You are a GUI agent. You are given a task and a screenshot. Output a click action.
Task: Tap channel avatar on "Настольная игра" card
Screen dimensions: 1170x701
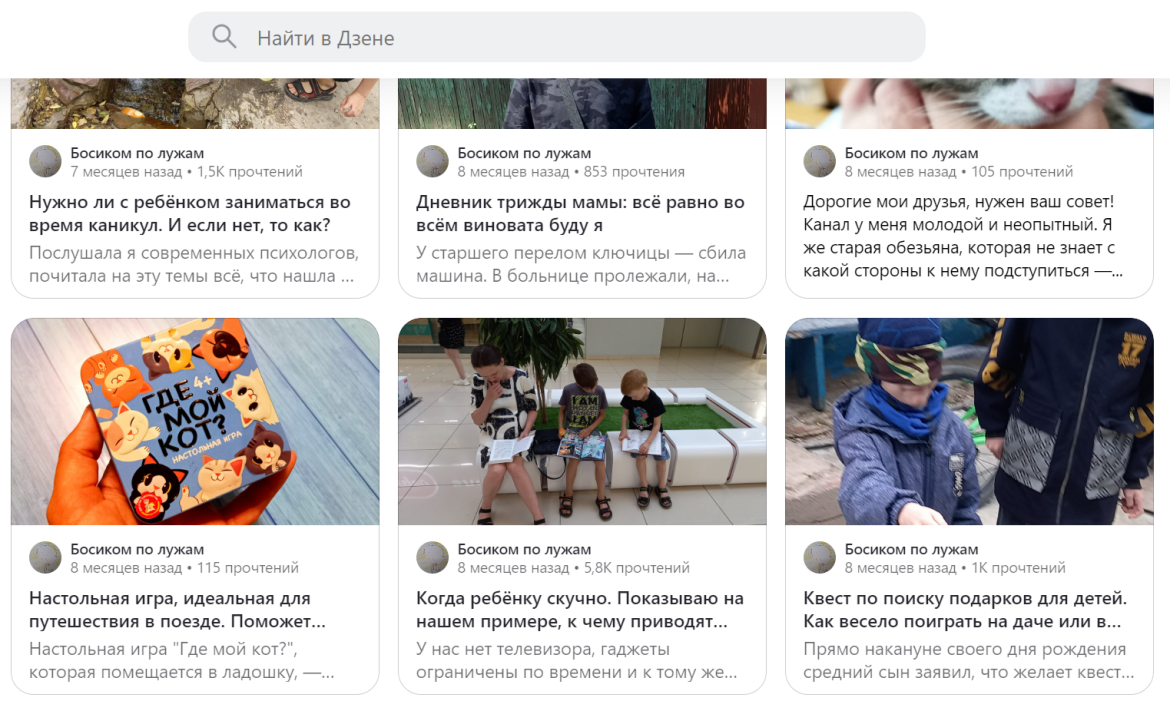[x=45, y=558]
